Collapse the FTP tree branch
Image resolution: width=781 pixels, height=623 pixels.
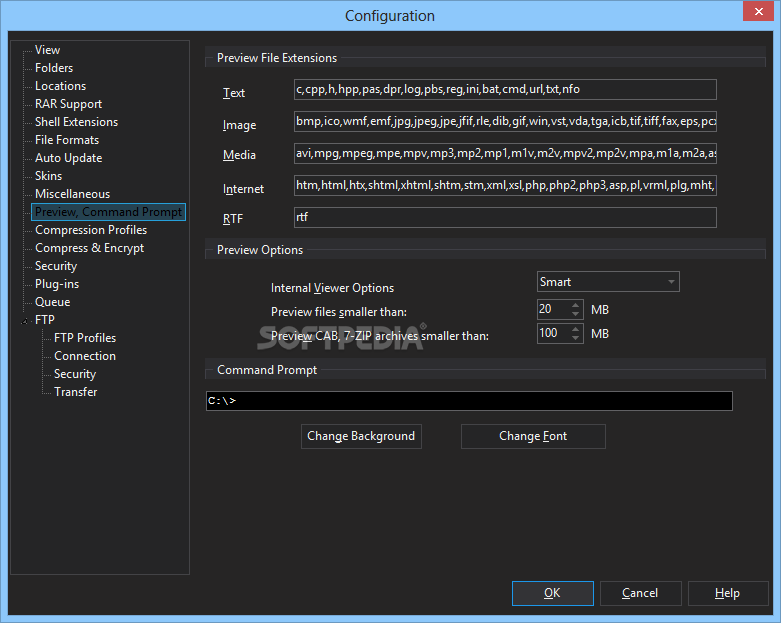[24, 321]
